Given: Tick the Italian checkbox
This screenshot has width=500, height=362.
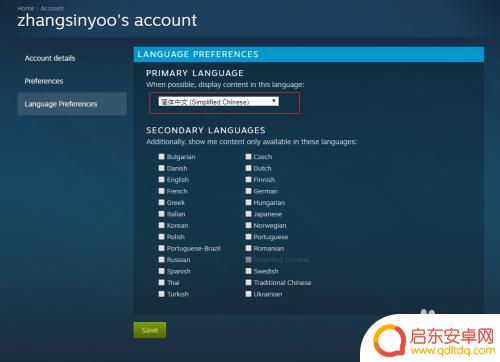Looking at the screenshot, I should click(x=161, y=214).
